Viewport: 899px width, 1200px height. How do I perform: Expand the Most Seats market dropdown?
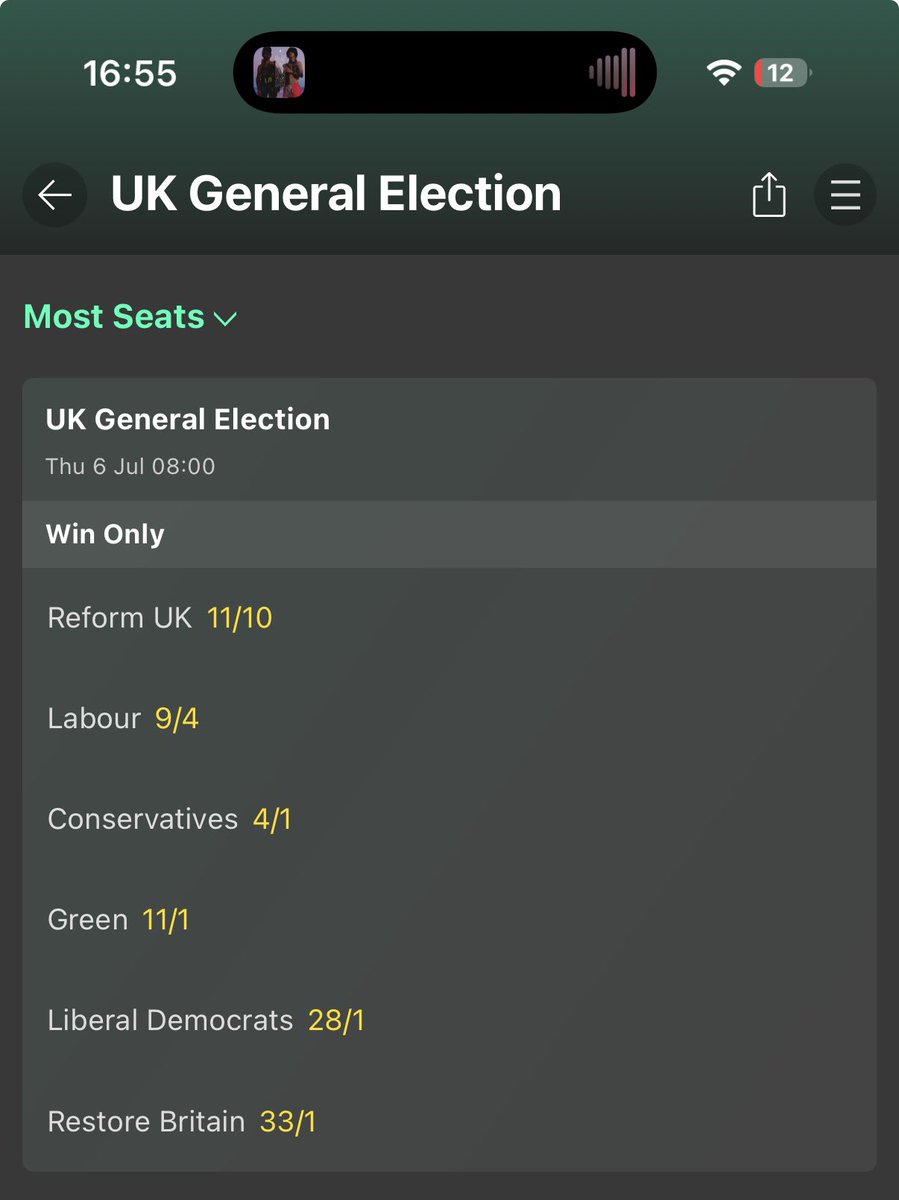point(114,317)
